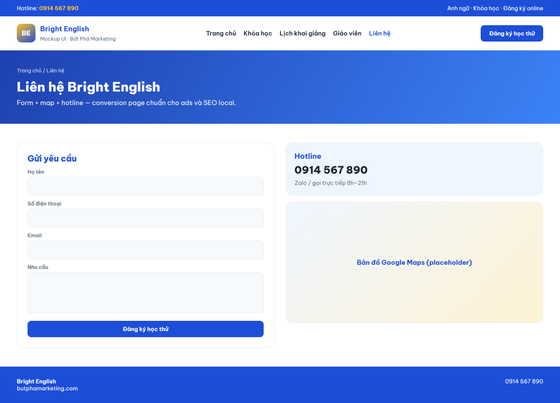560x403 pixels.
Task: Click the 0914 567 890 number in Hotline card
Action: pyautogui.click(x=331, y=170)
